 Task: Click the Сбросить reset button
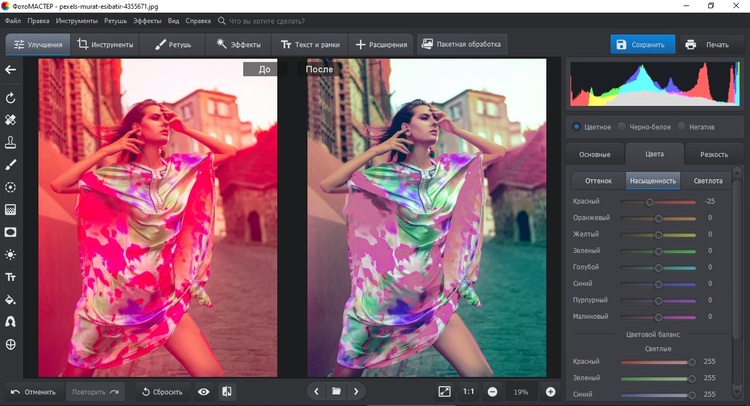(x=162, y=391)
